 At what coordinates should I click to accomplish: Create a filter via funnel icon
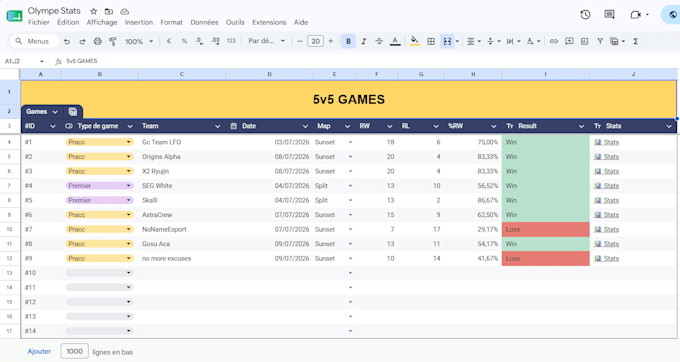pos(600,41)
